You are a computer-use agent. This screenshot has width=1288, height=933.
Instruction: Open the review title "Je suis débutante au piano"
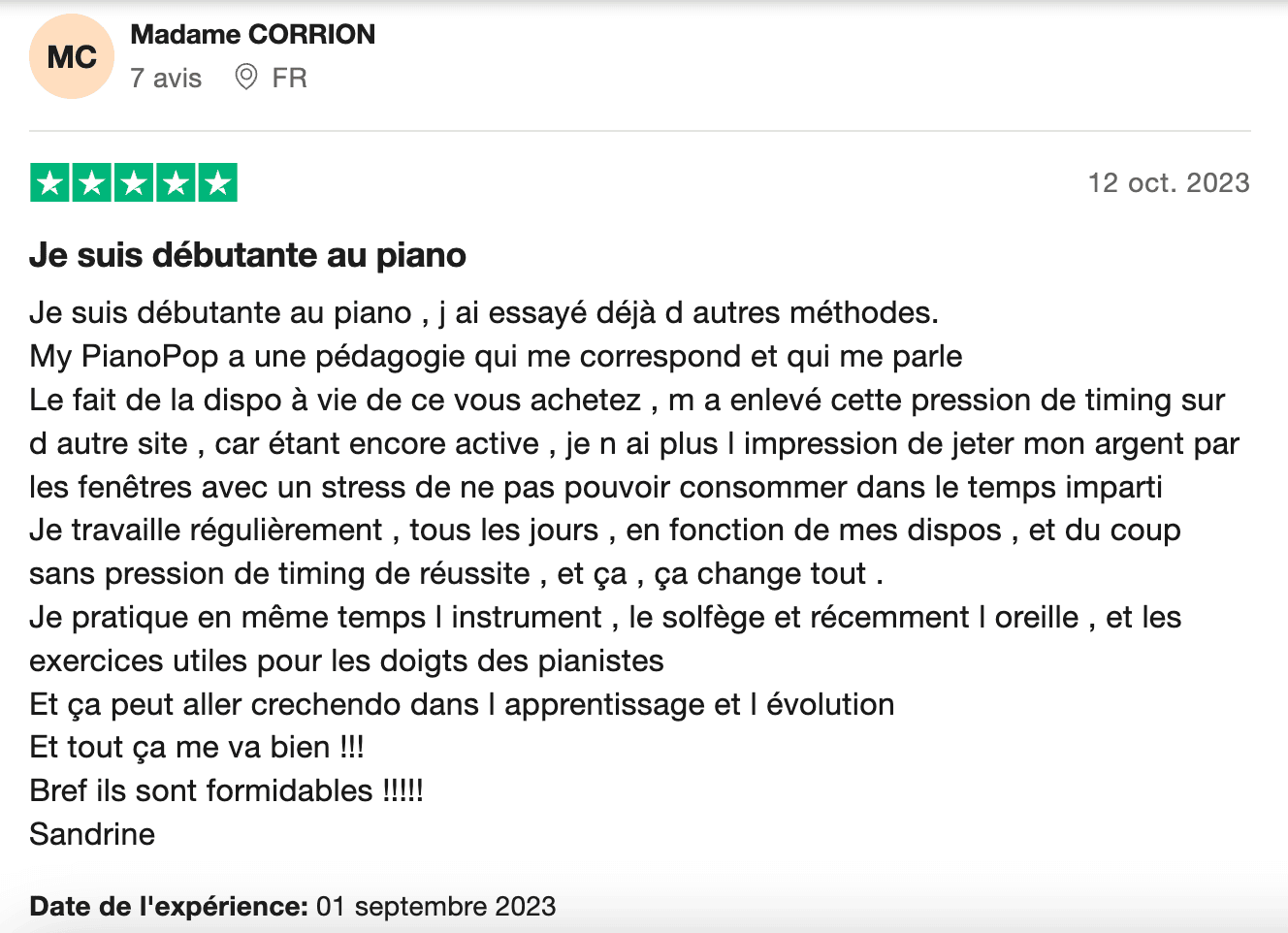point(247,255)
